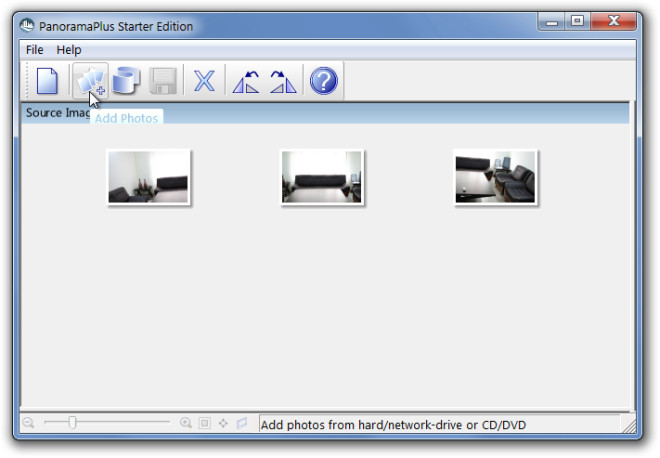Open the File menu
Screen dimensions: 660x458
coord(35,50)
